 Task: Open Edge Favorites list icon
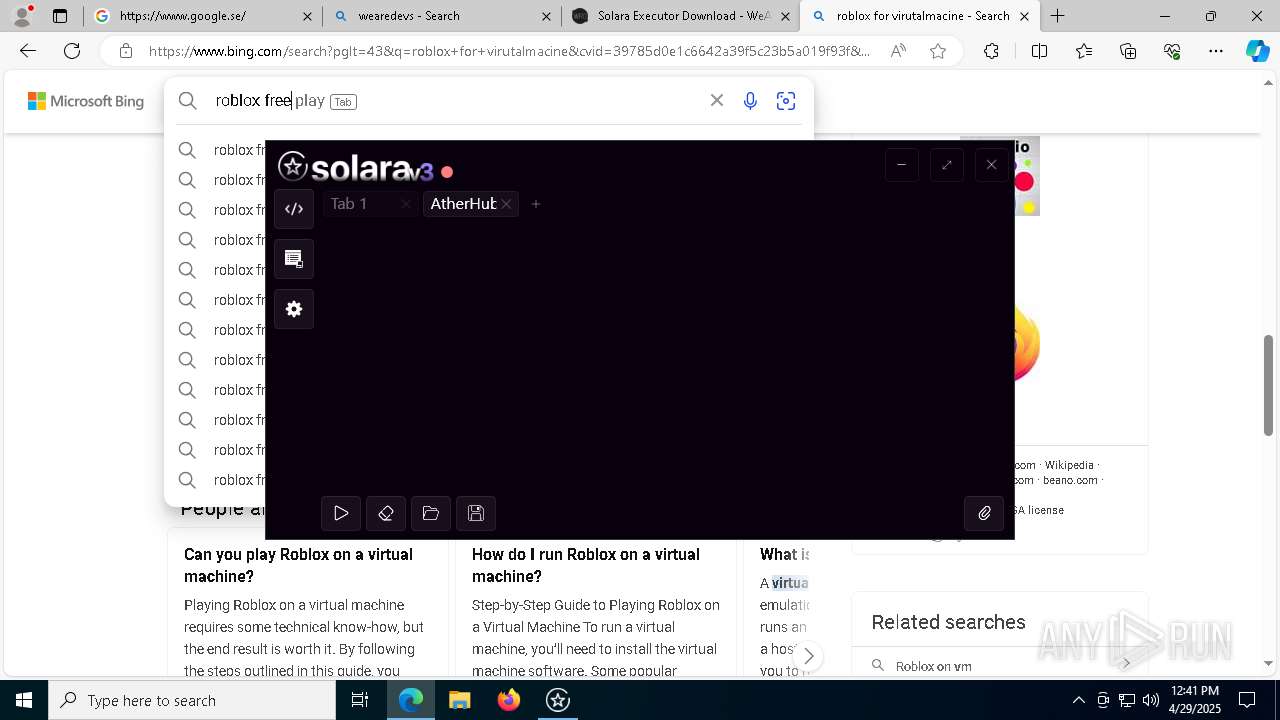1084,51
